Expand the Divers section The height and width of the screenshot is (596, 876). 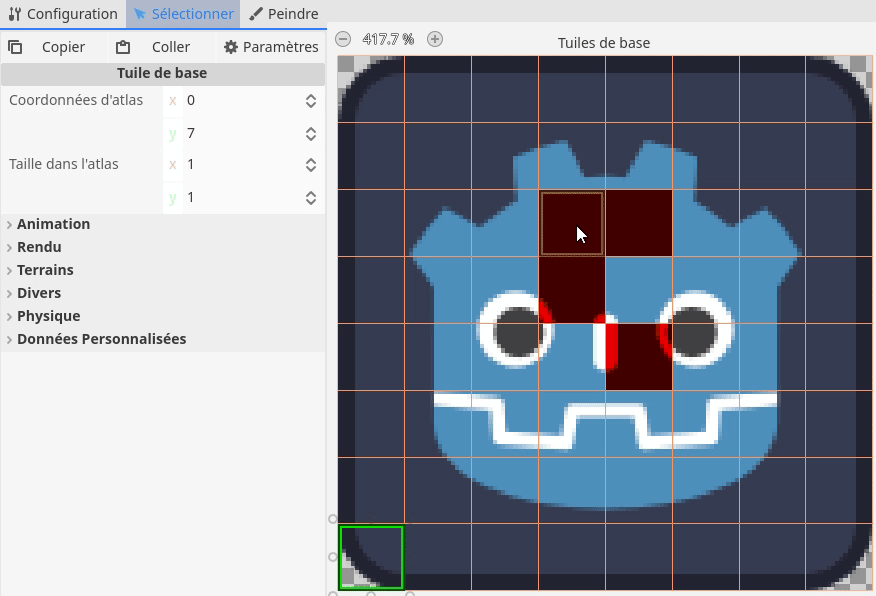163,293
